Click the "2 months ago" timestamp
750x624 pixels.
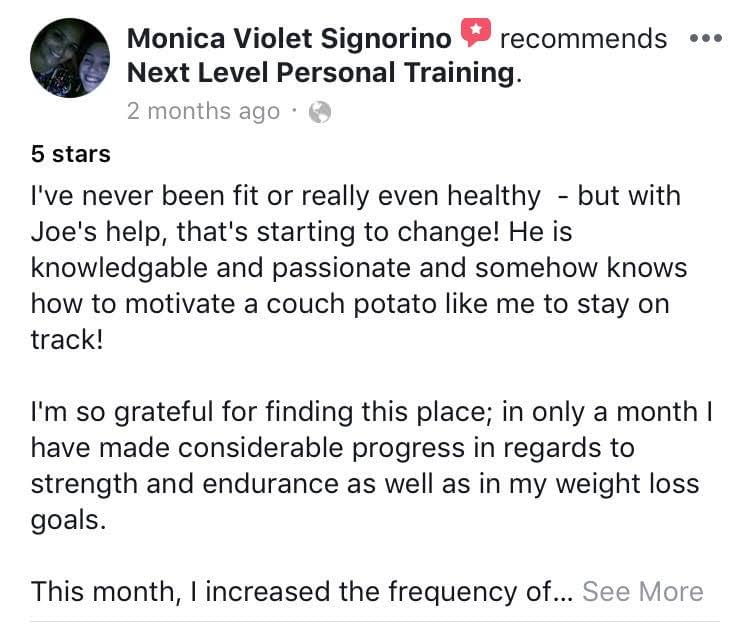click(203, 112)
